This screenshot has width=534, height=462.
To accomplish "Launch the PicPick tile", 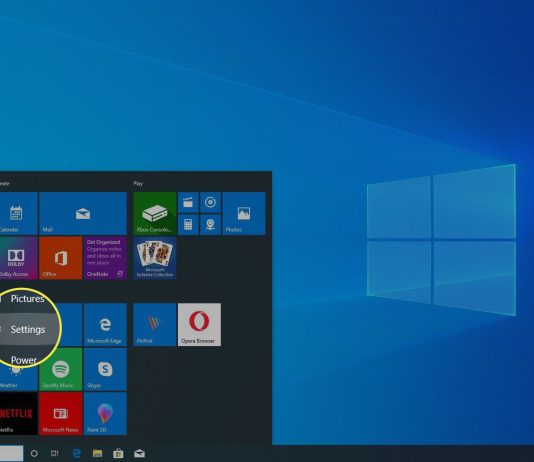I will coord(155,325).
